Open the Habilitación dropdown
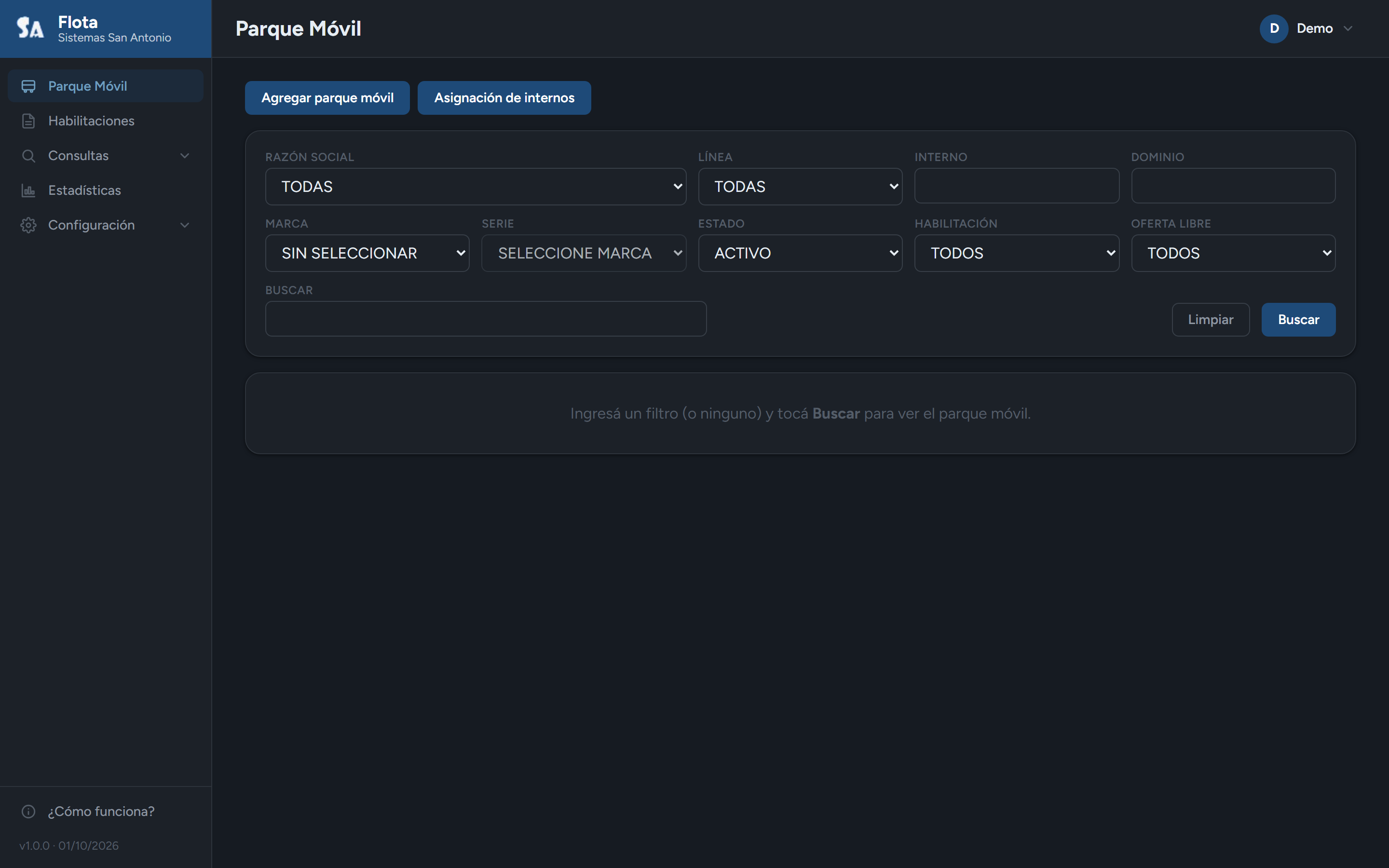 tap(1017, 253)
